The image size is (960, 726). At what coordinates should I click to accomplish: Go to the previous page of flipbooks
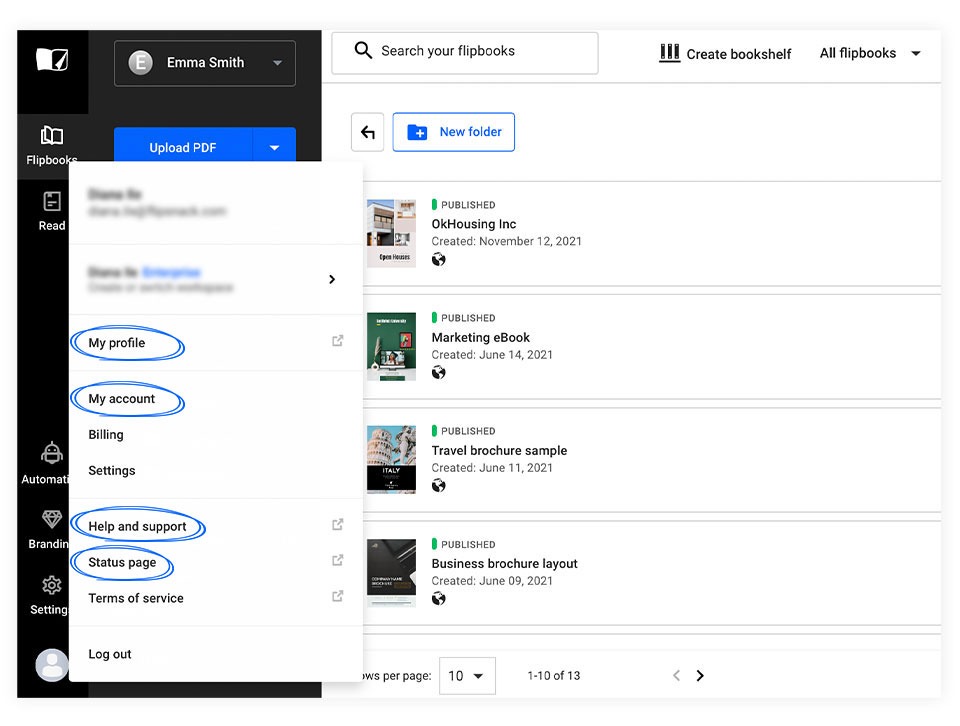coord(677,675)
